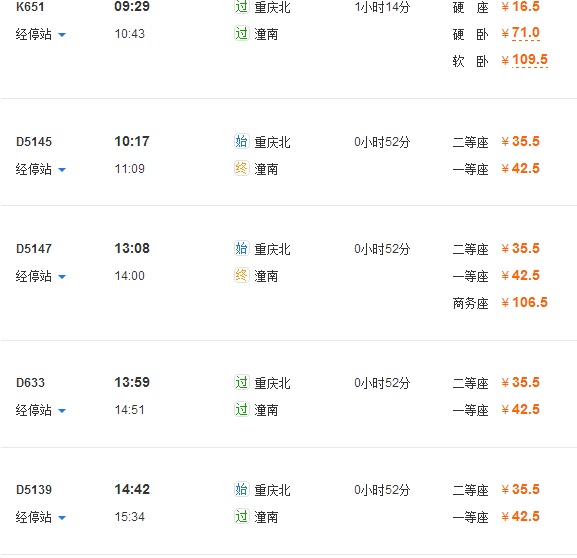Open train D5139 details
Image resolution: width=577 pixels, height=558 pixels.
point(34,490)
